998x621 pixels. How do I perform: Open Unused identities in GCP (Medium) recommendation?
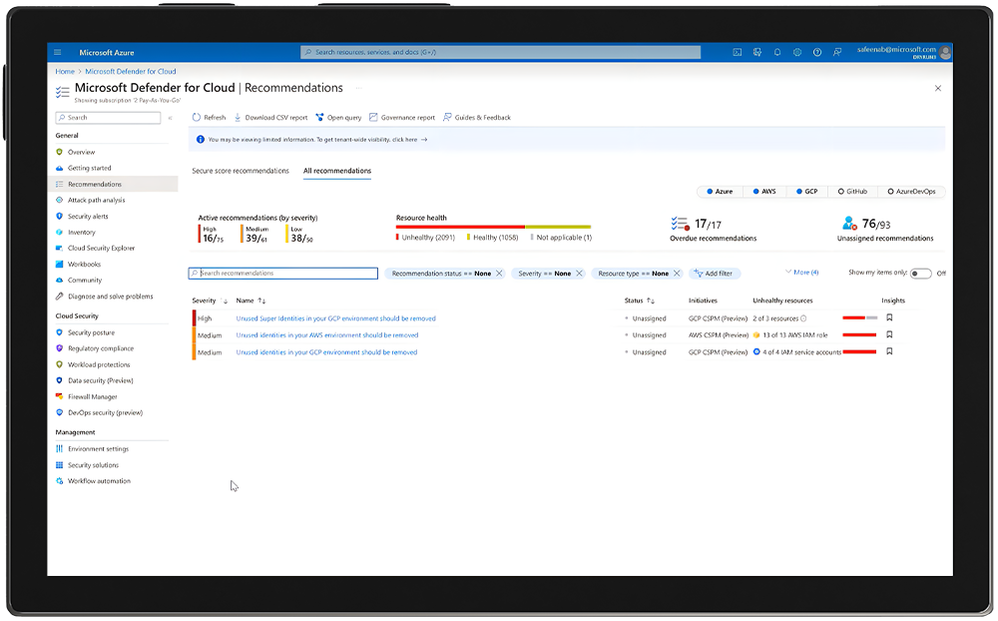pyautogui.click(x=327, y=352)
